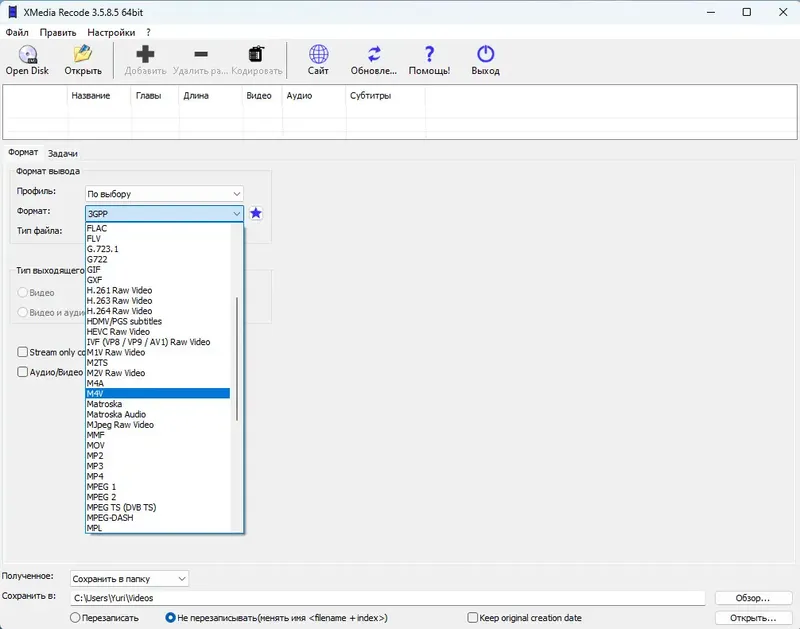Select M2TS in the format list
This screenshot has width=800, height=629.
158,363
